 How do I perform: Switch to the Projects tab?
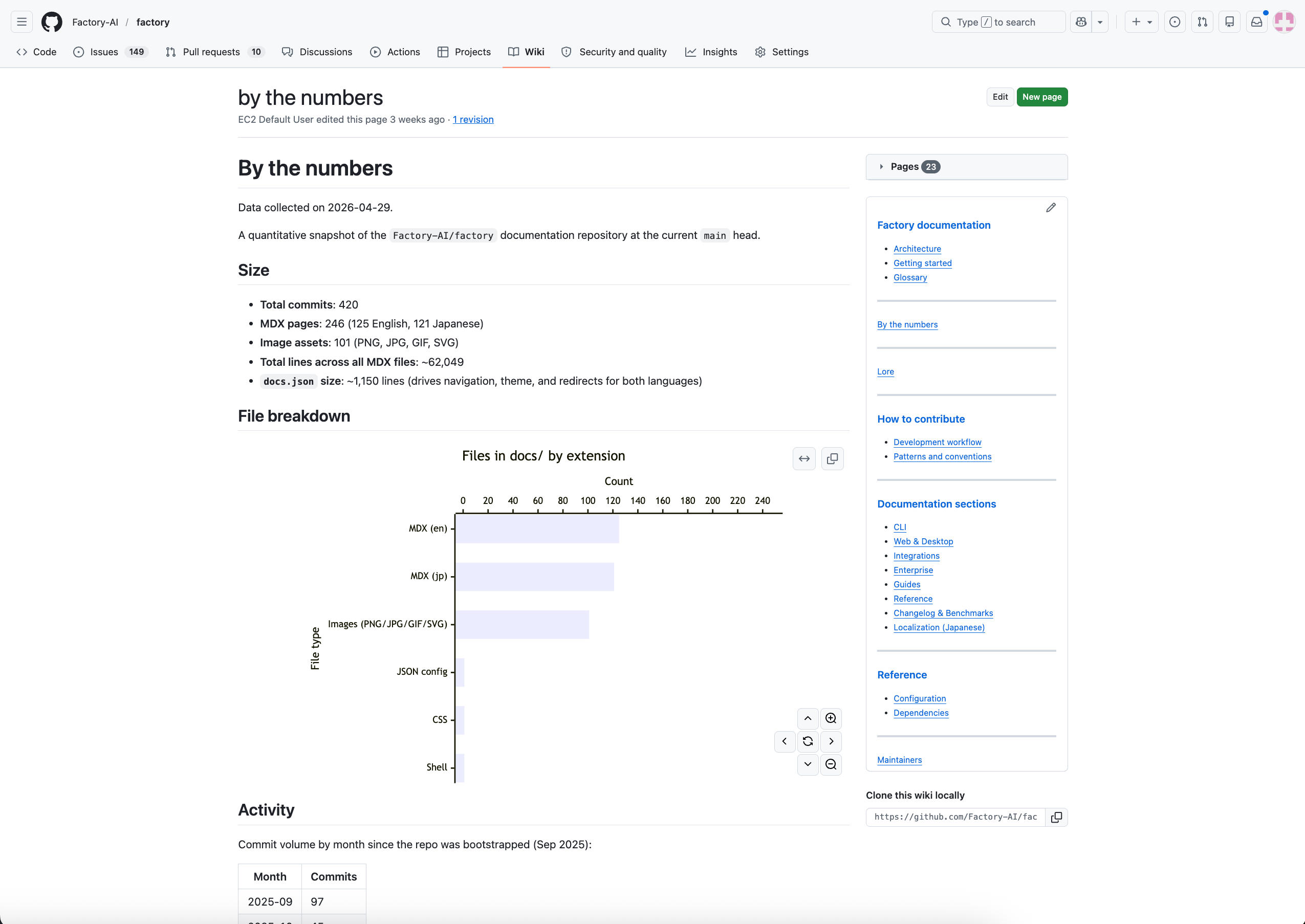[464, 52]
